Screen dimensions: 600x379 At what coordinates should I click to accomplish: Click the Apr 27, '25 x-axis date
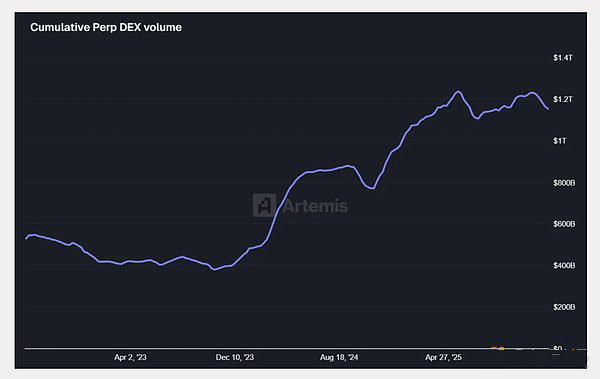tap(443, 358)
